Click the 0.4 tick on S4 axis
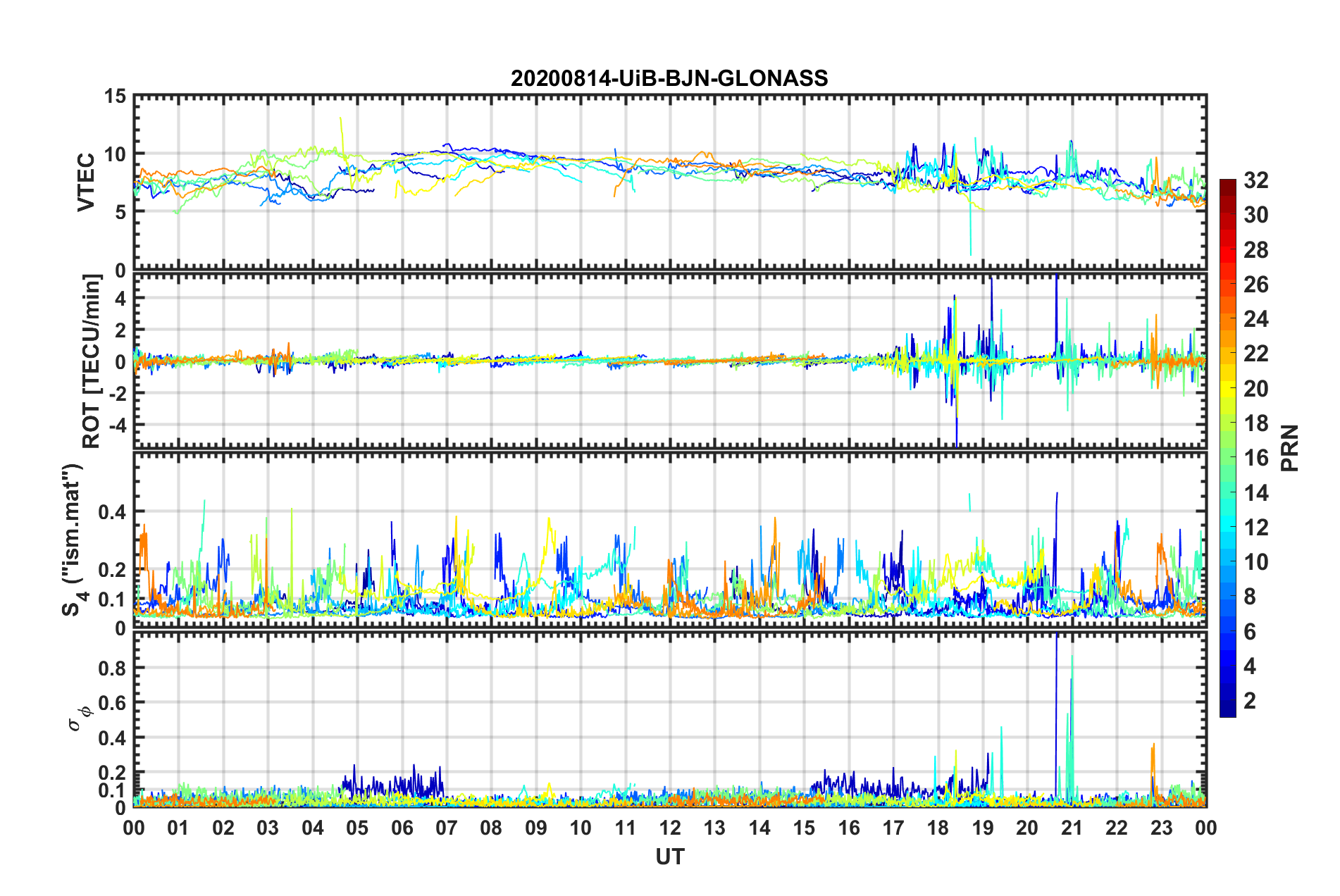The width and height of the screenshot is (1340, 896). (x=111, y=512)
